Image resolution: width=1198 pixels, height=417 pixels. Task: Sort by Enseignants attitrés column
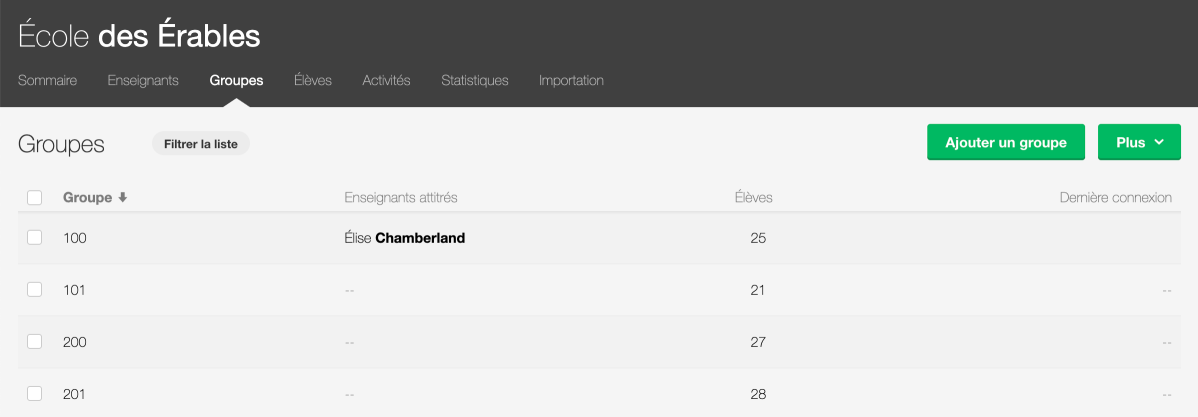401,198
